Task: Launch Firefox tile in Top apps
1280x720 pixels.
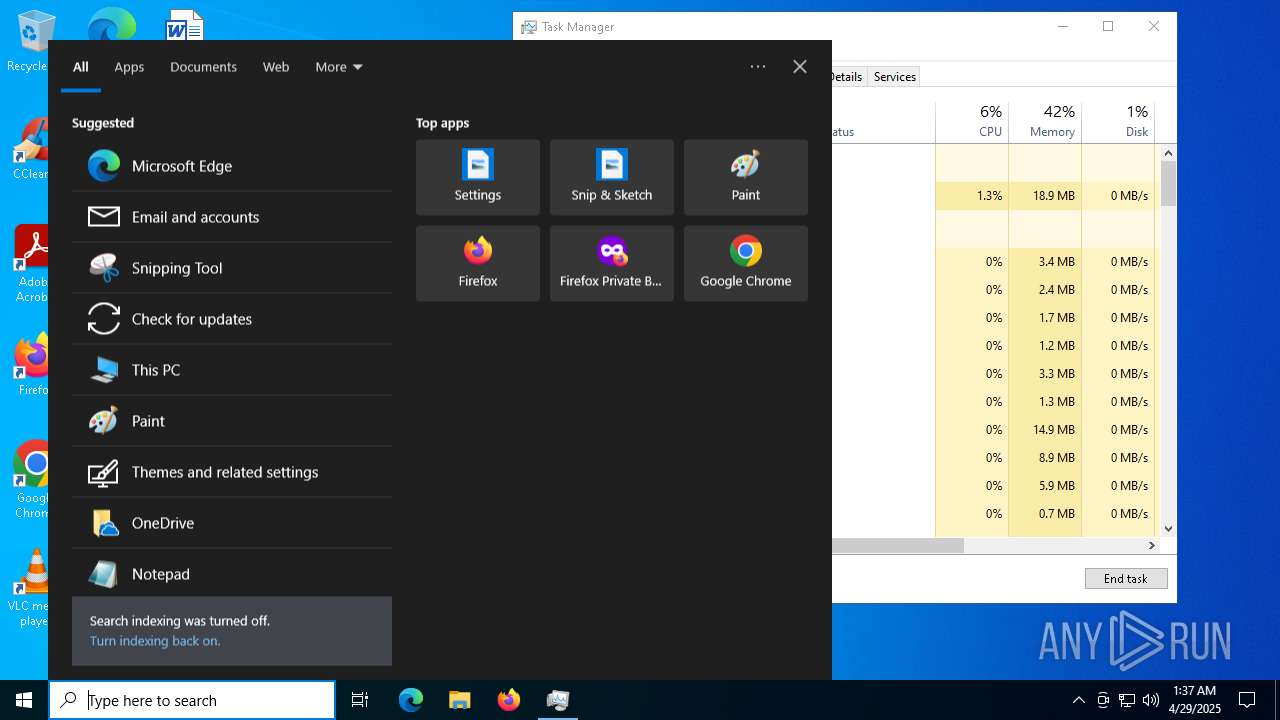Action: click(x=478, y=263)
